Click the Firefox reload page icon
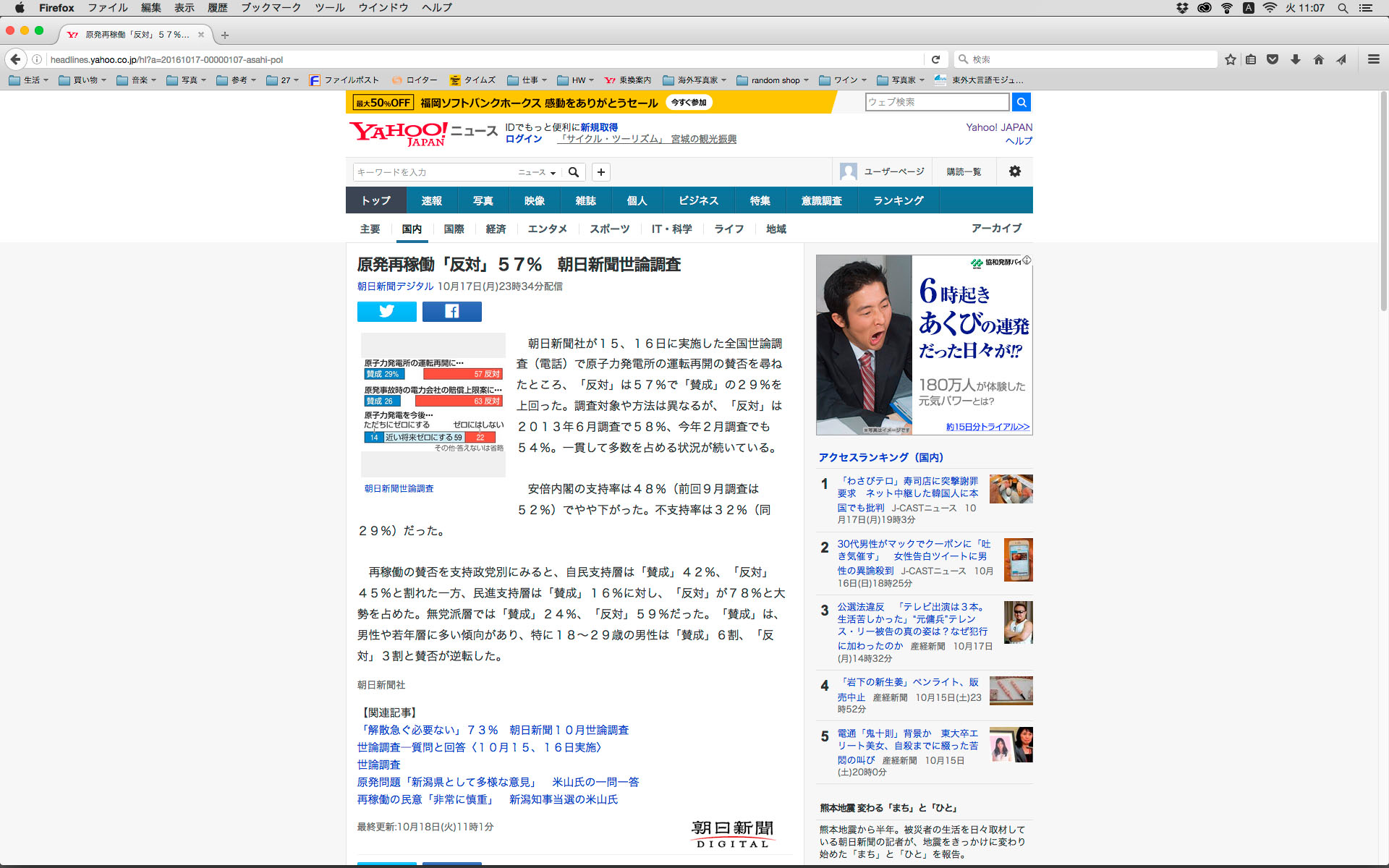Screen dimensions: 1389x868 click(935, 59)
